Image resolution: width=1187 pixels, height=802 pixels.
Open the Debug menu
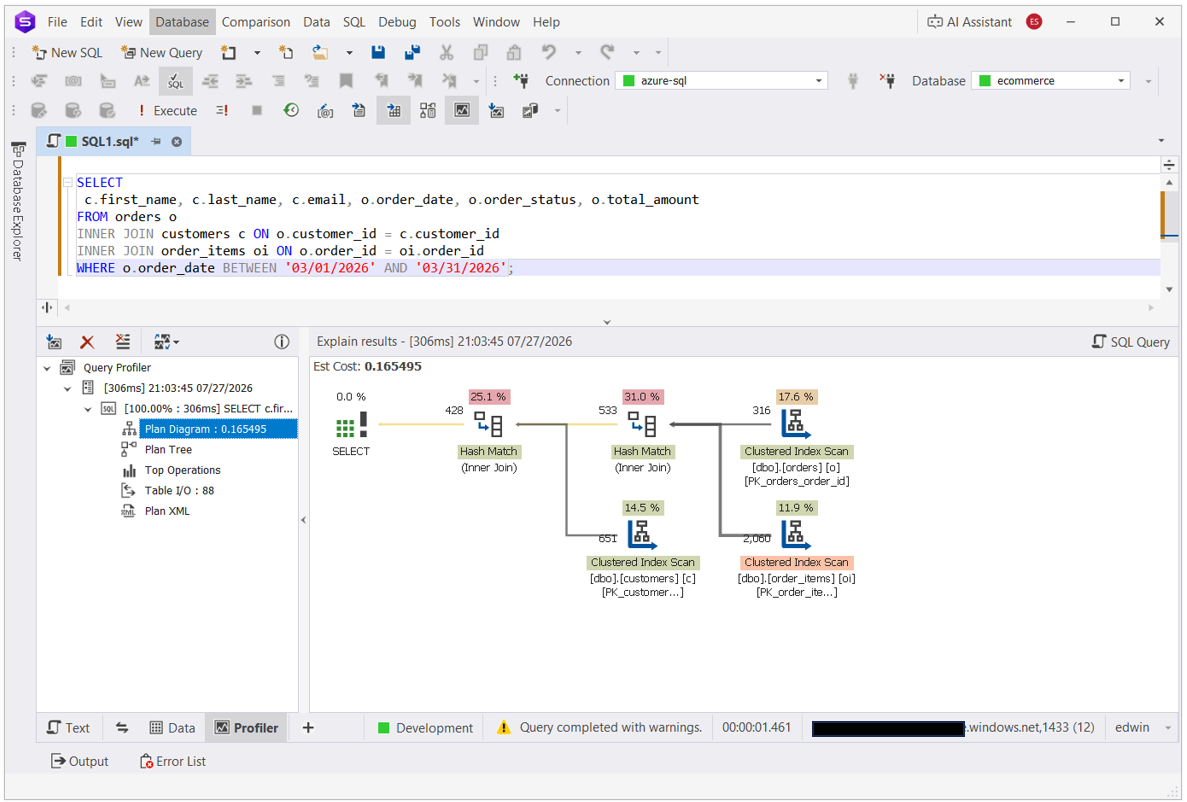pyautogui.click(x=397, y=22)
